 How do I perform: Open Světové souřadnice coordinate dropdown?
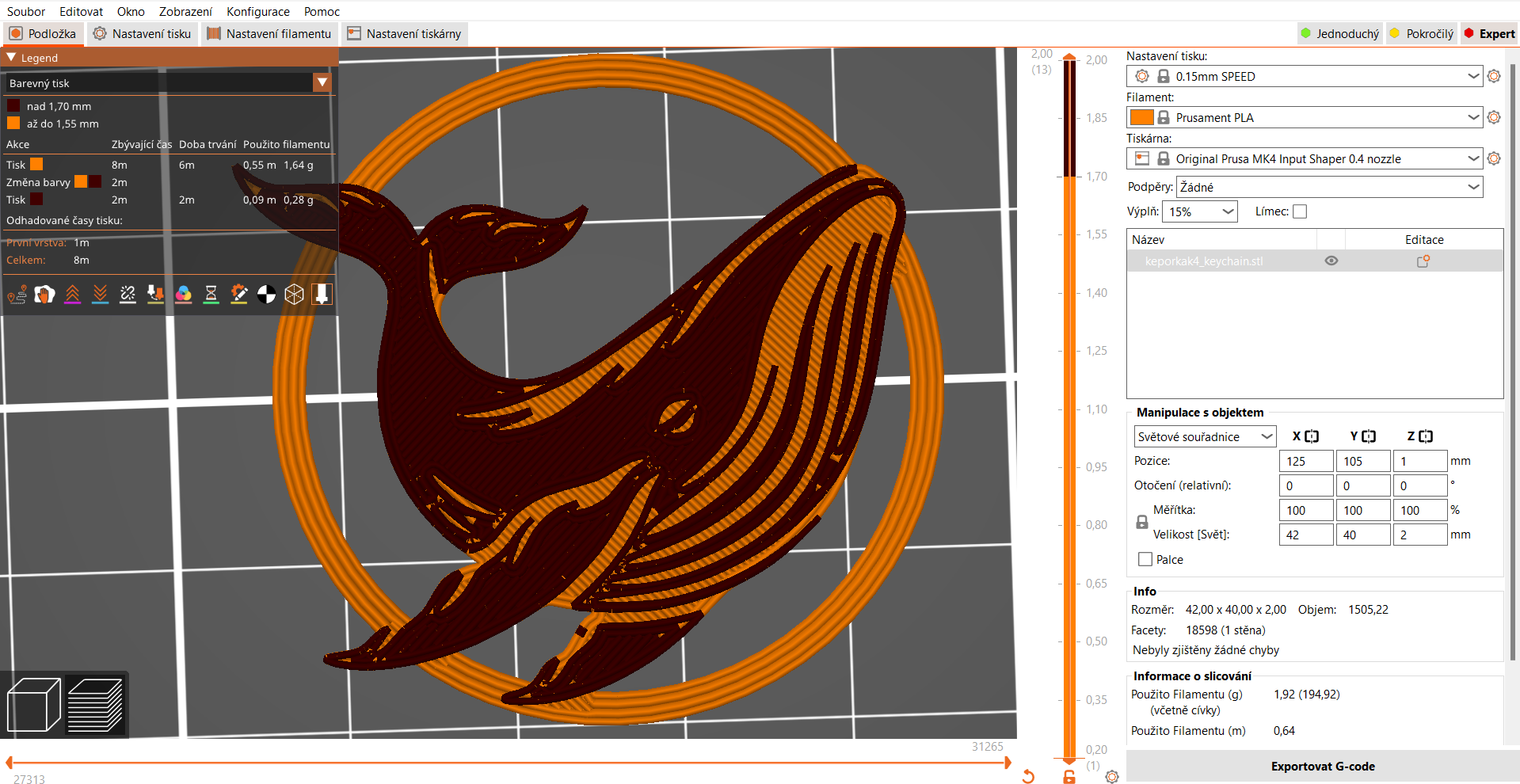[x=1205, y=436]
